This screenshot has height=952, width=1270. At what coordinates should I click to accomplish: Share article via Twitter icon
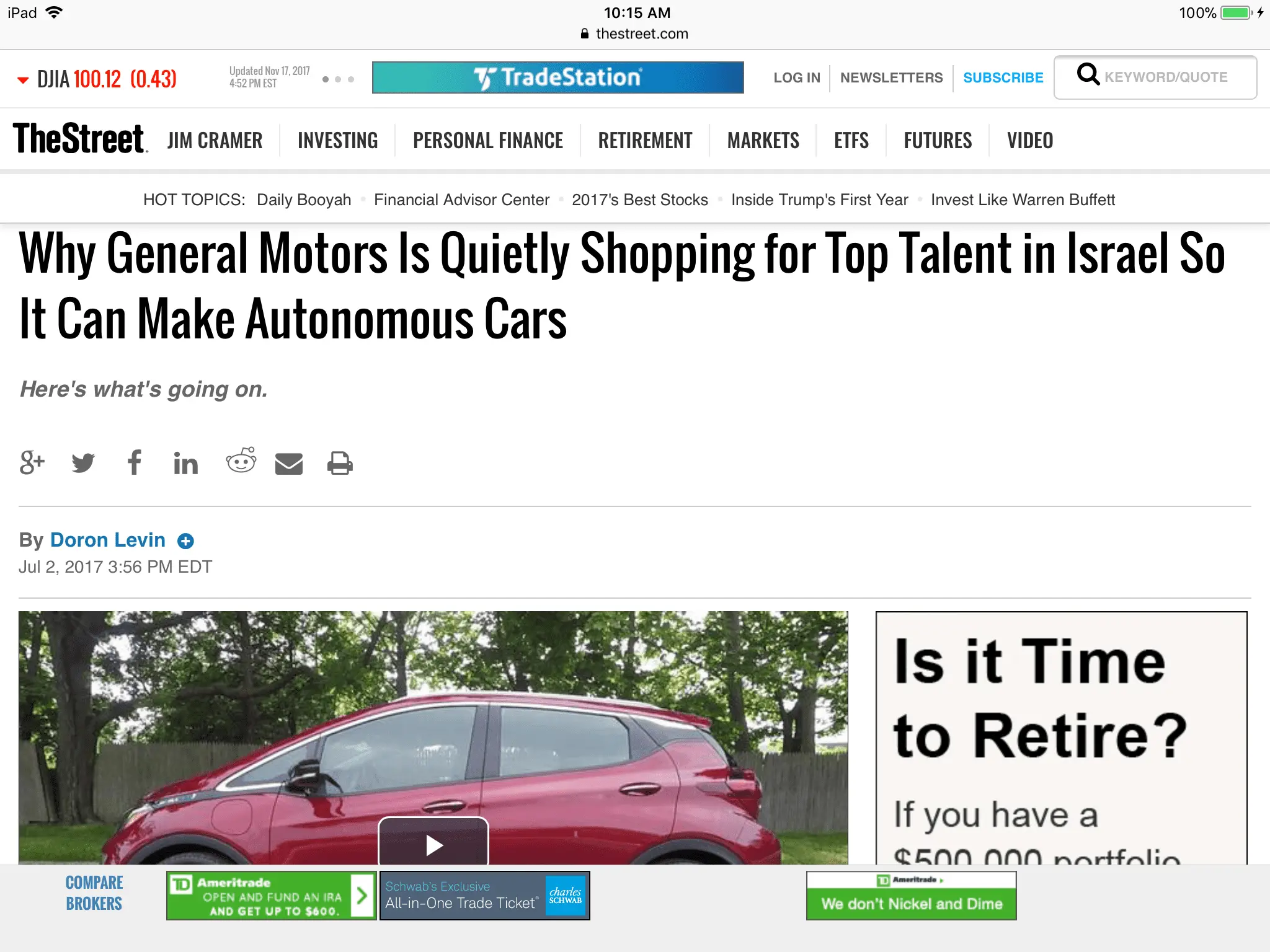coord(83,462)
